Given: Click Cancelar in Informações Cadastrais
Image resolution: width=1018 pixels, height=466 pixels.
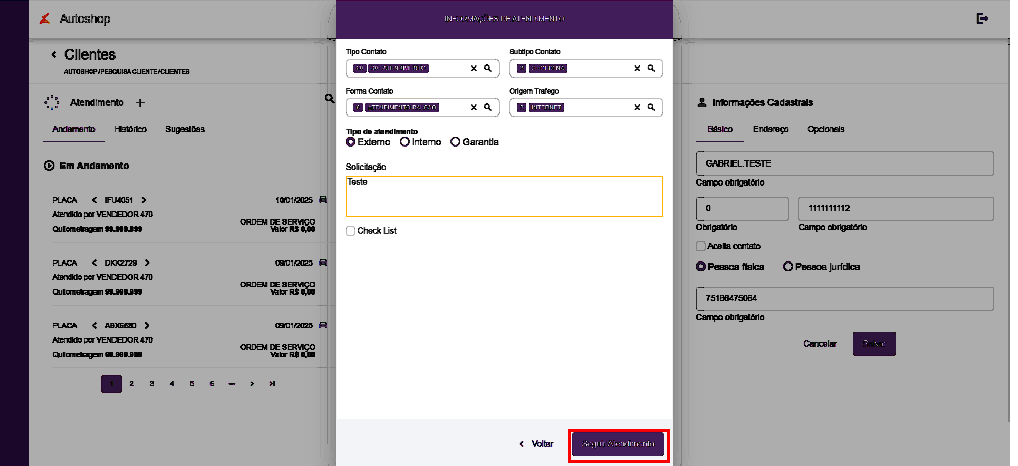Looking at the screenshot, I should (x=820, y=344).
